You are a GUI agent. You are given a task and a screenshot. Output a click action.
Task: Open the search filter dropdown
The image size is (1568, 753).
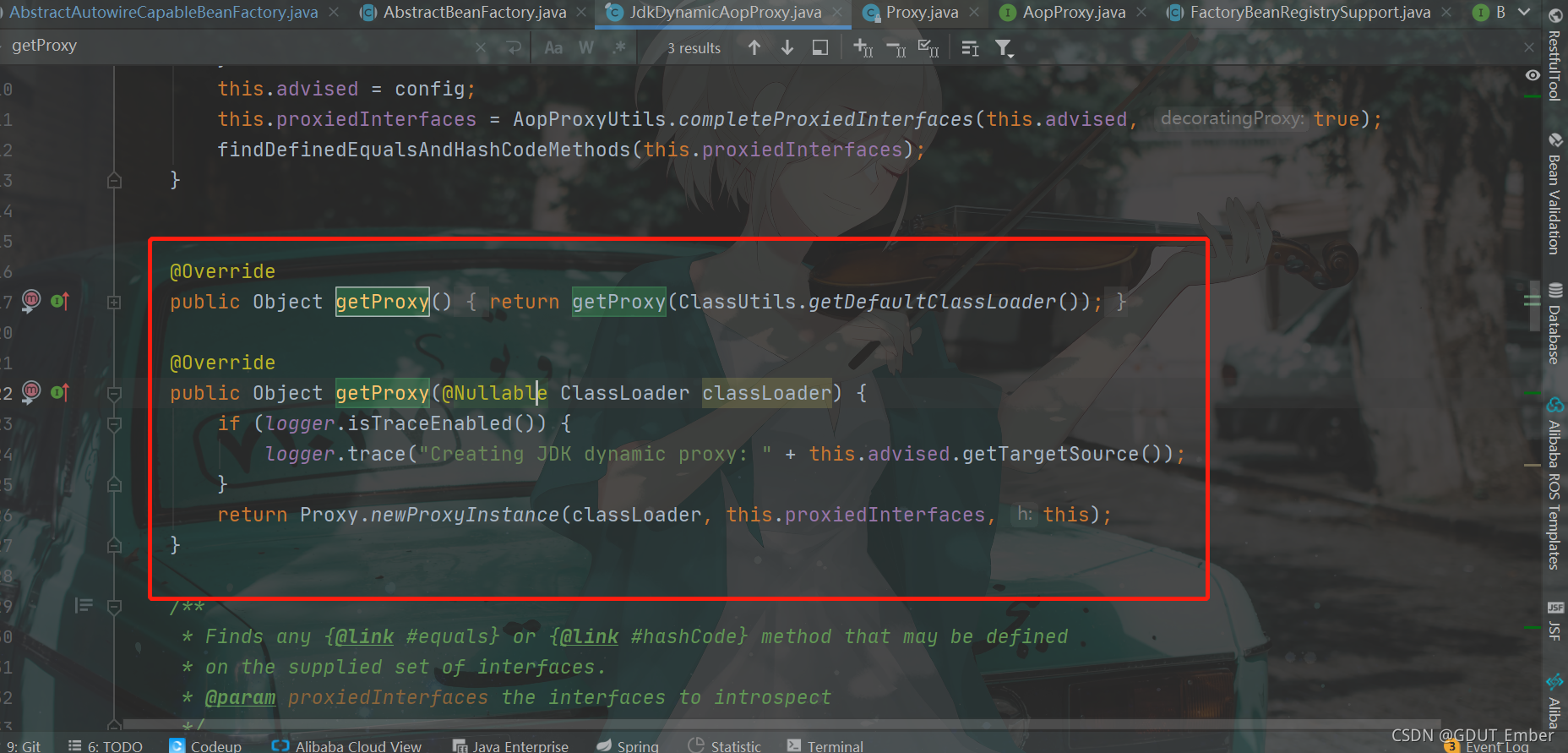pos(1004,49)
